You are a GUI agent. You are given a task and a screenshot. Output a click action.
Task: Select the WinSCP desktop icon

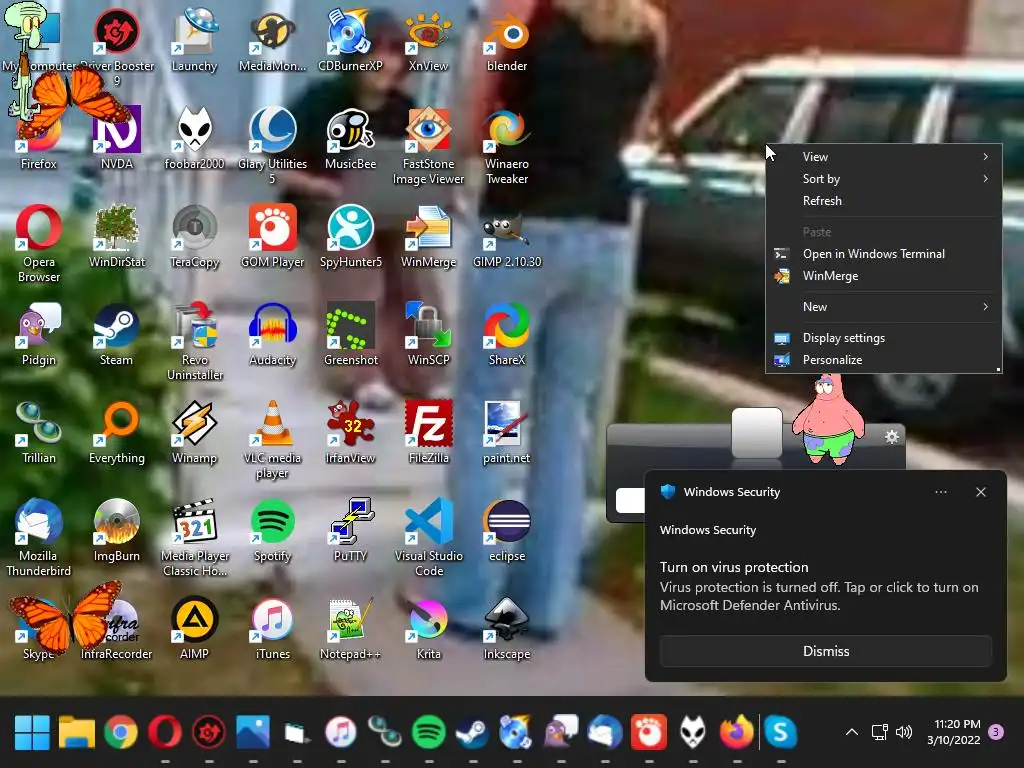click(x=428, y=333)
